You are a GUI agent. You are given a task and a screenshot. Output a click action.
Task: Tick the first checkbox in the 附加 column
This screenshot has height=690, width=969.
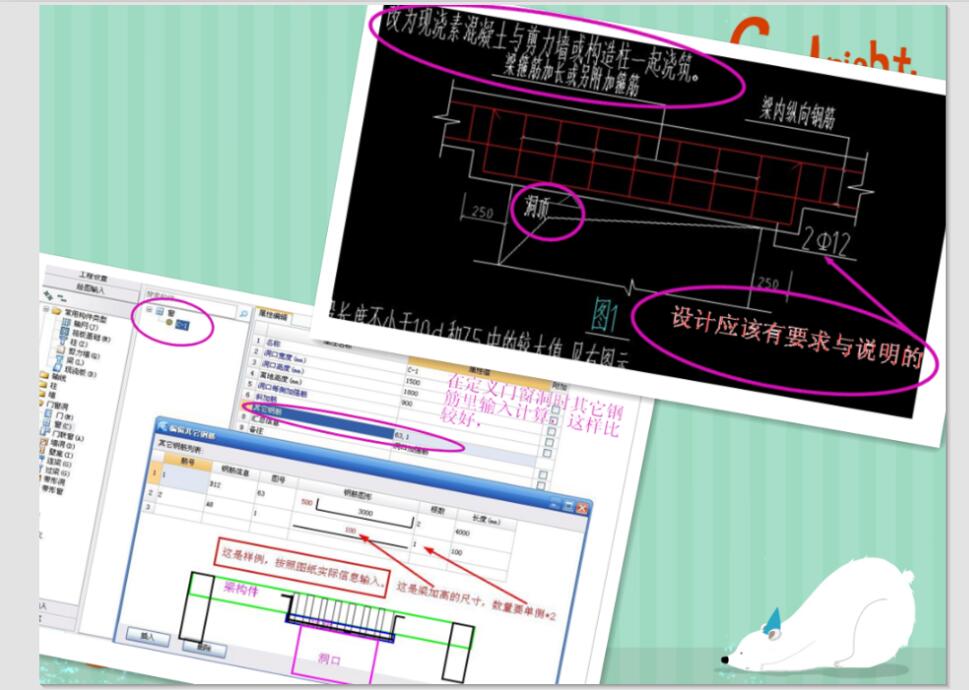[x=556, y=410]
